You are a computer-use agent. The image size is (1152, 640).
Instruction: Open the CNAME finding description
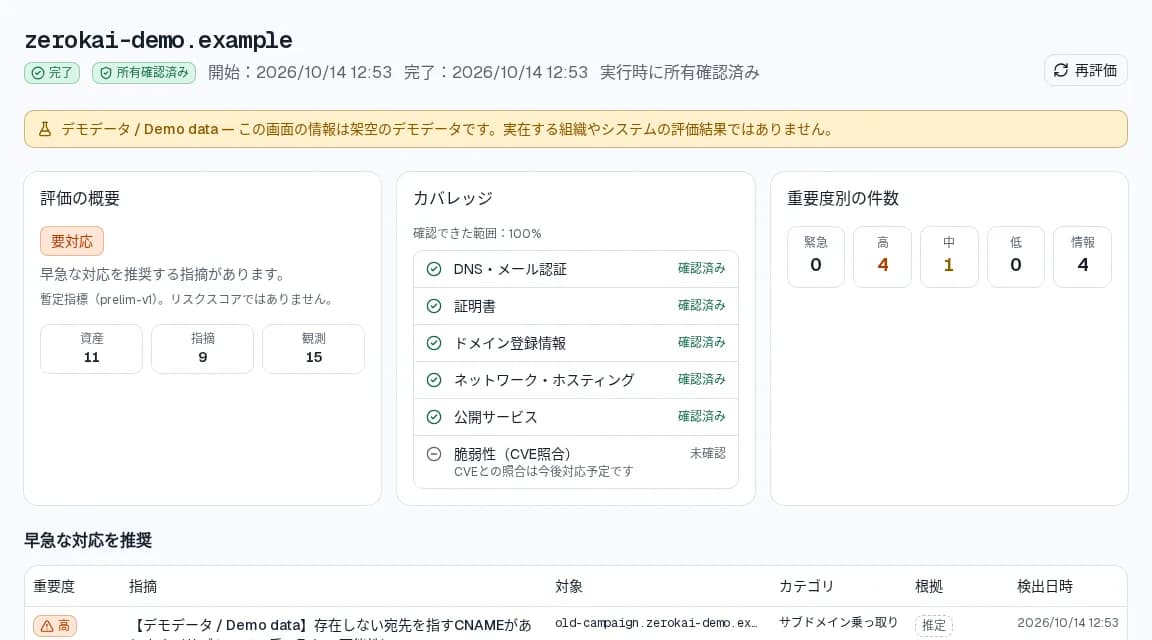click(332, 627)
